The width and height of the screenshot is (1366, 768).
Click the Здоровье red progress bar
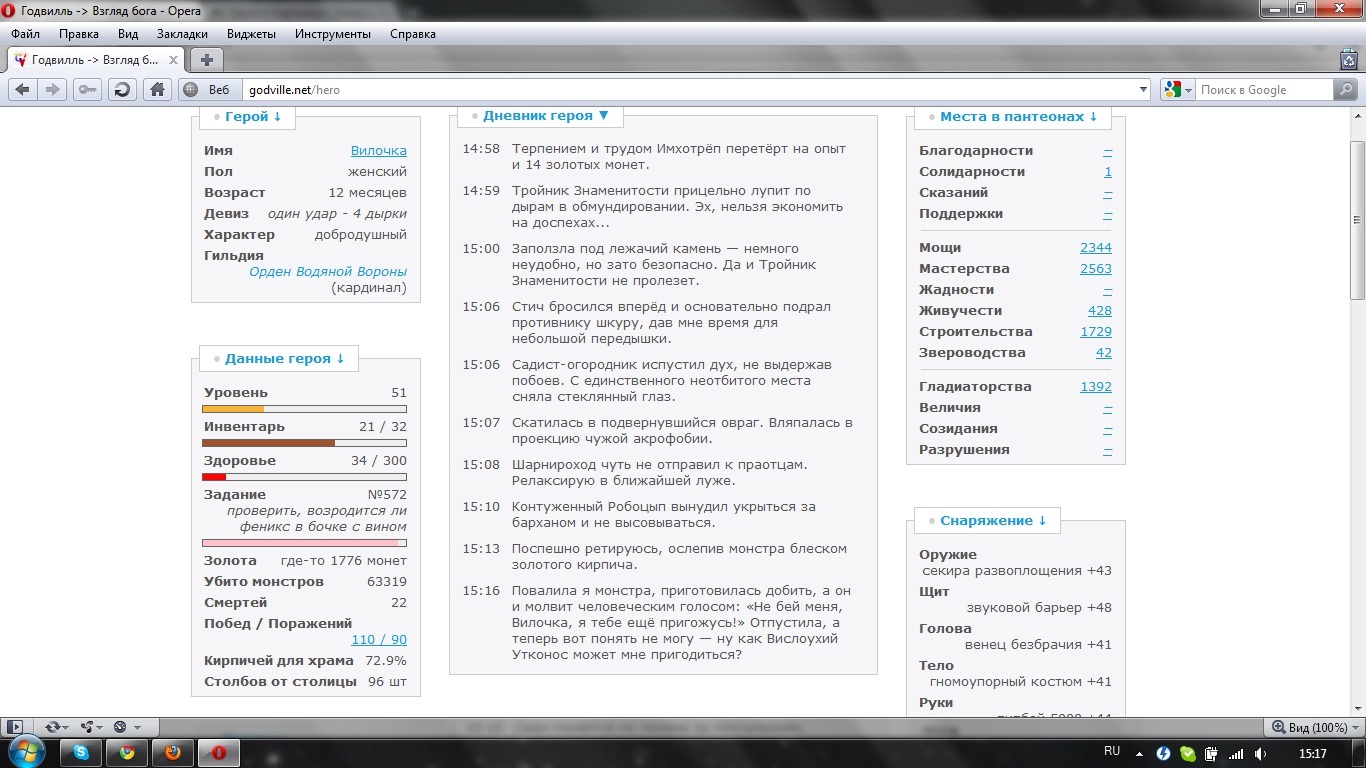305,477
